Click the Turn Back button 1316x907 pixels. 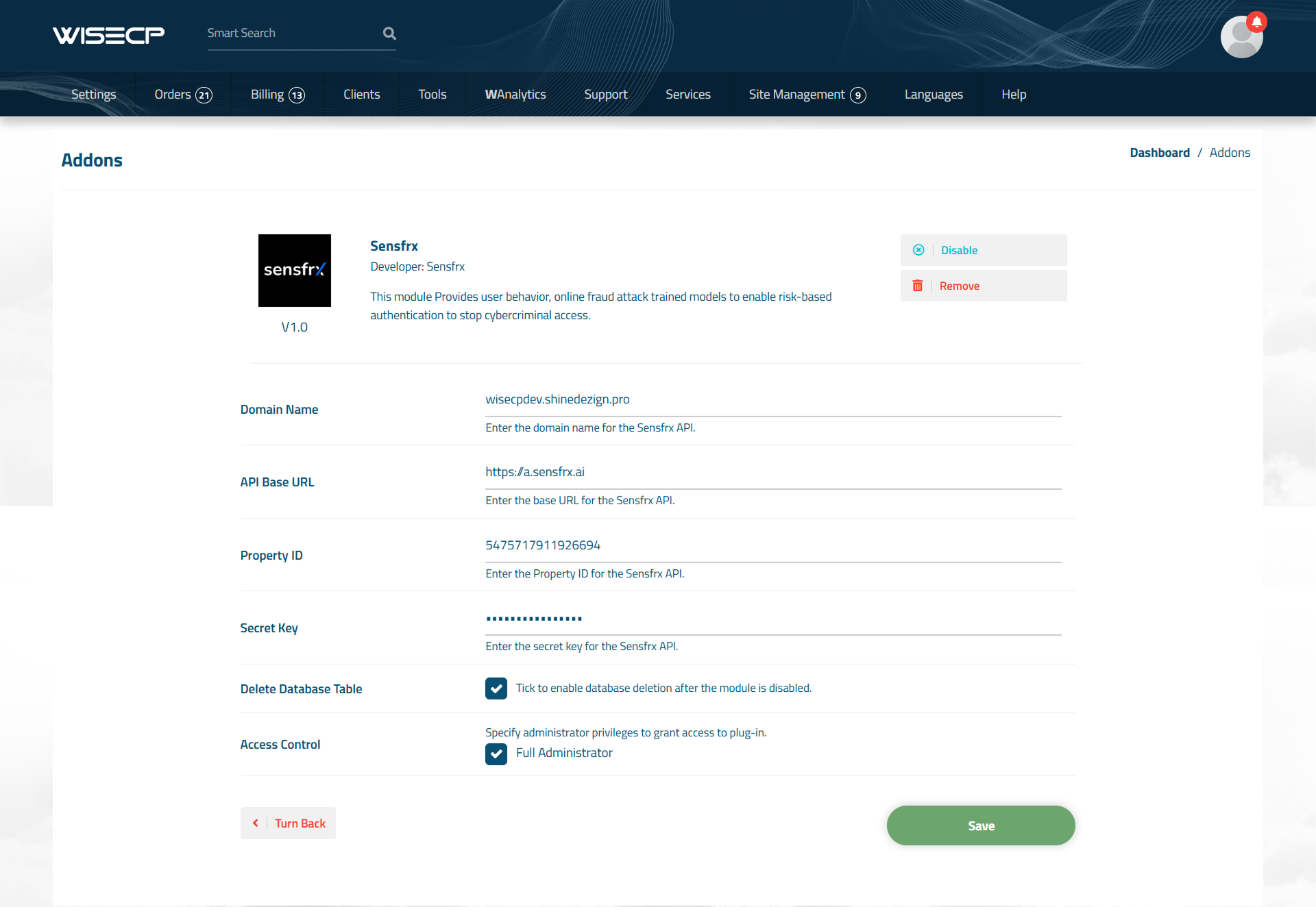[288, 823]
